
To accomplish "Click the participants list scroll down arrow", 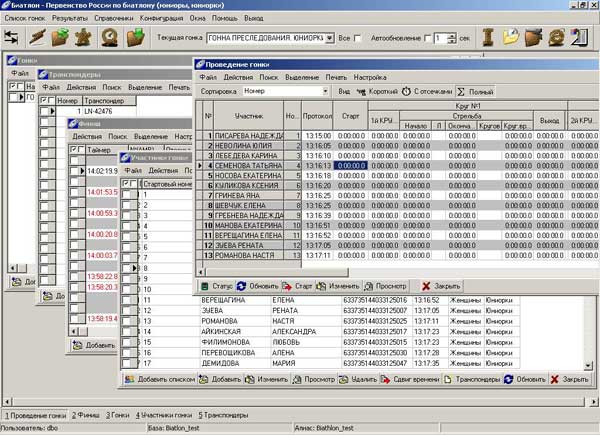I will (x=589, y=366).
